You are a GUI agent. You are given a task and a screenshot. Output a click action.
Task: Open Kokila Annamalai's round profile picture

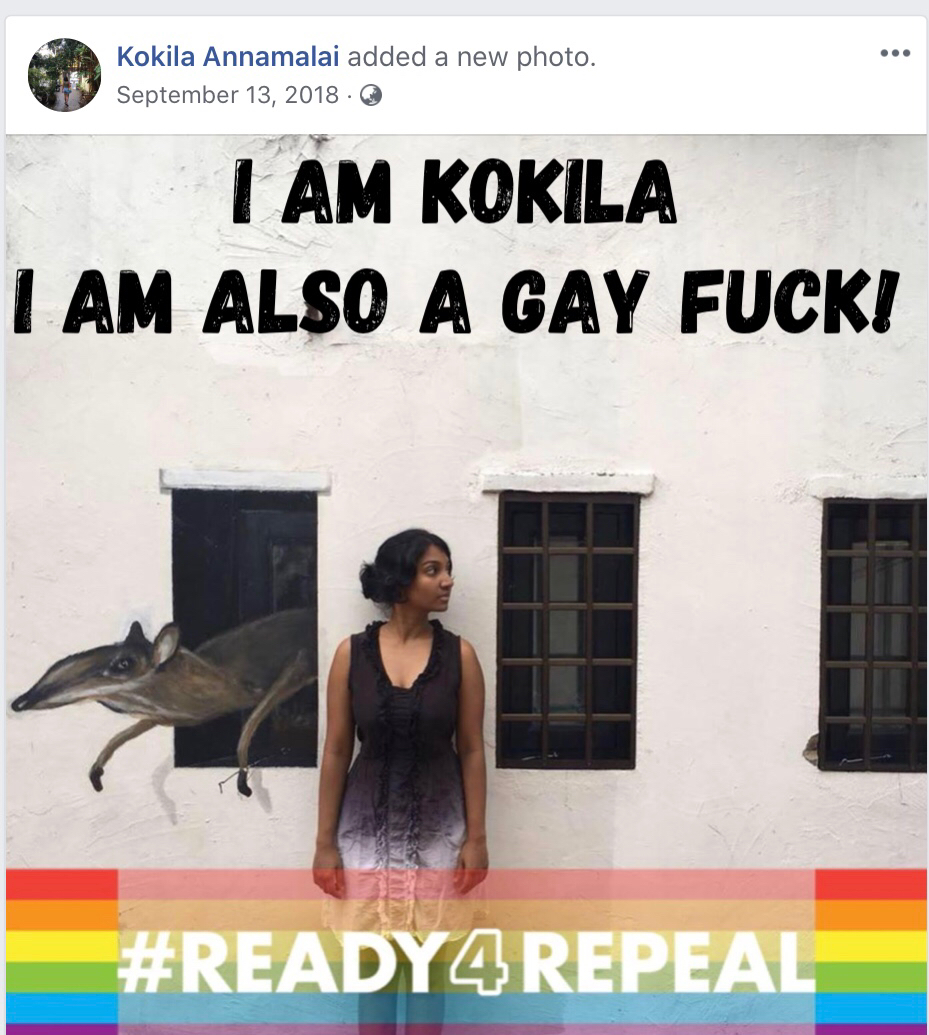tap(65, 75)
